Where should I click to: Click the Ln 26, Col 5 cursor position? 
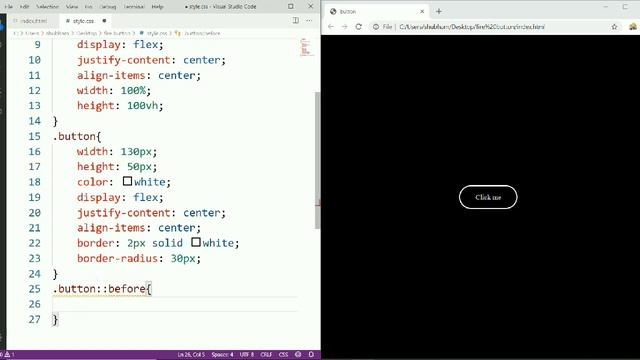coord(191,354)
